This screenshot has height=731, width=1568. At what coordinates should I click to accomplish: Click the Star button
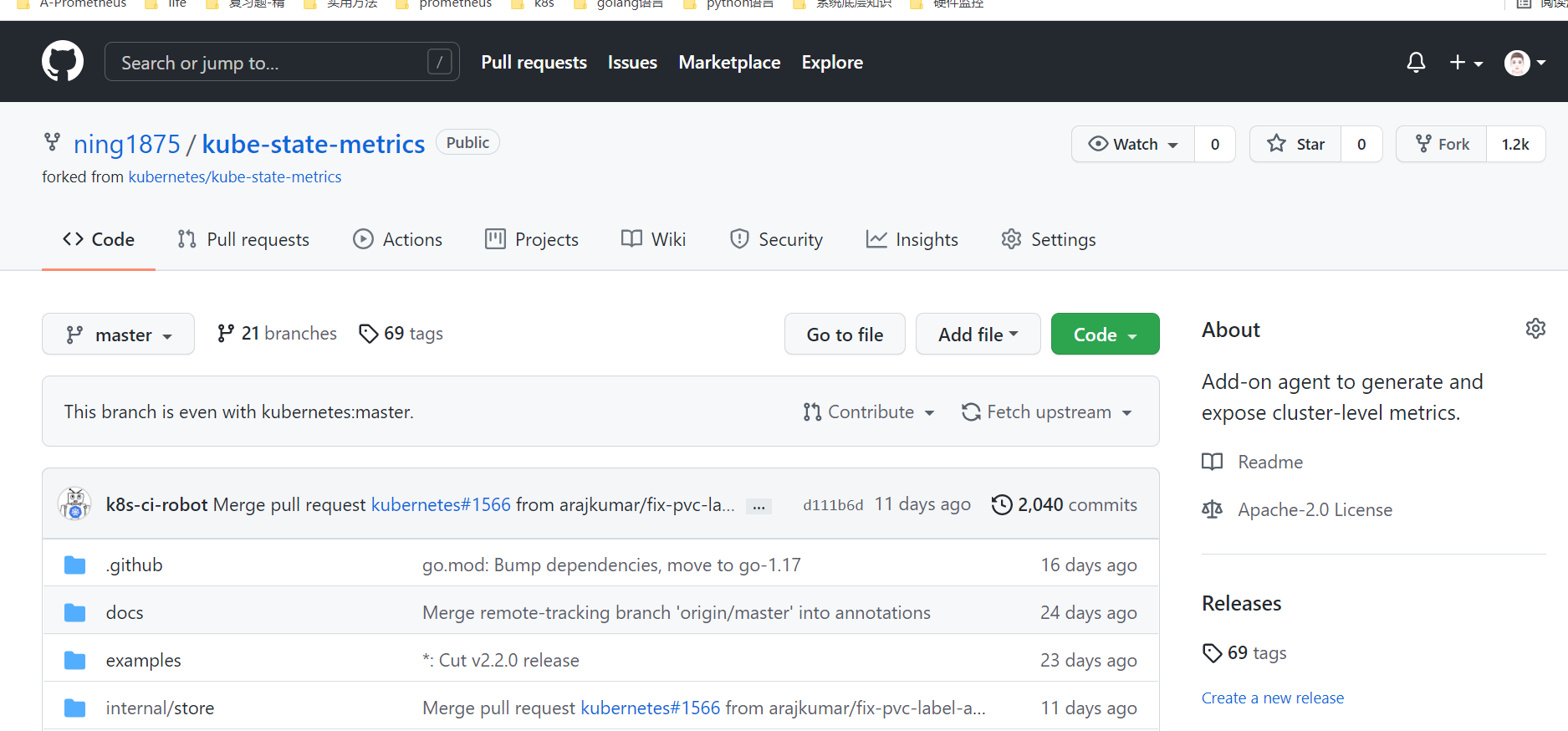[1295, 144]
